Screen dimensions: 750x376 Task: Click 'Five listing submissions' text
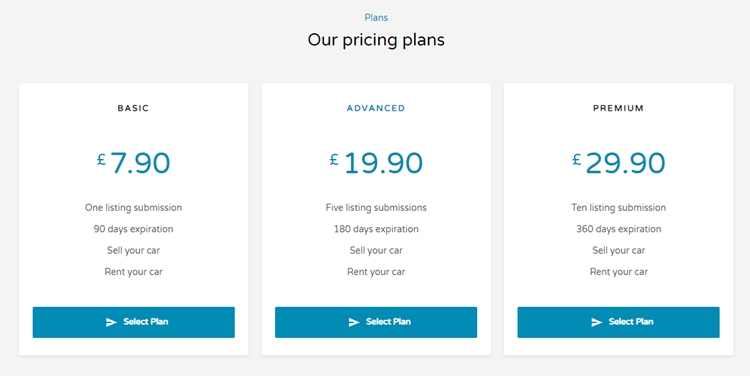pos(376,208)
